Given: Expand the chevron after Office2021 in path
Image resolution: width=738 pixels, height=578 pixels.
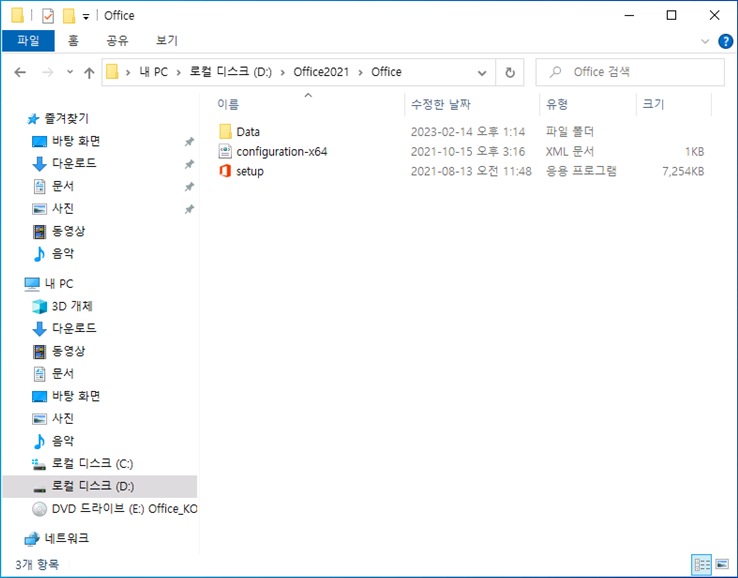Looking at the screenshot, I should coord(360,72).
